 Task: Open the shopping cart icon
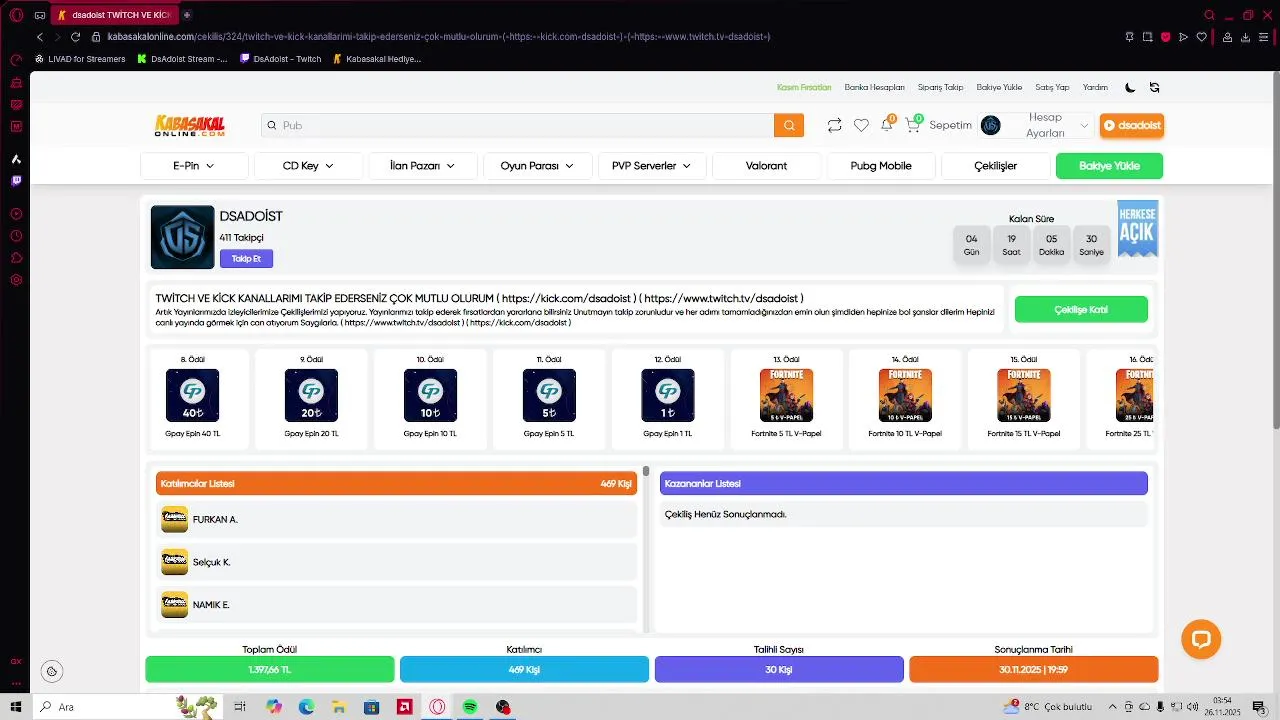coord(912,125)
